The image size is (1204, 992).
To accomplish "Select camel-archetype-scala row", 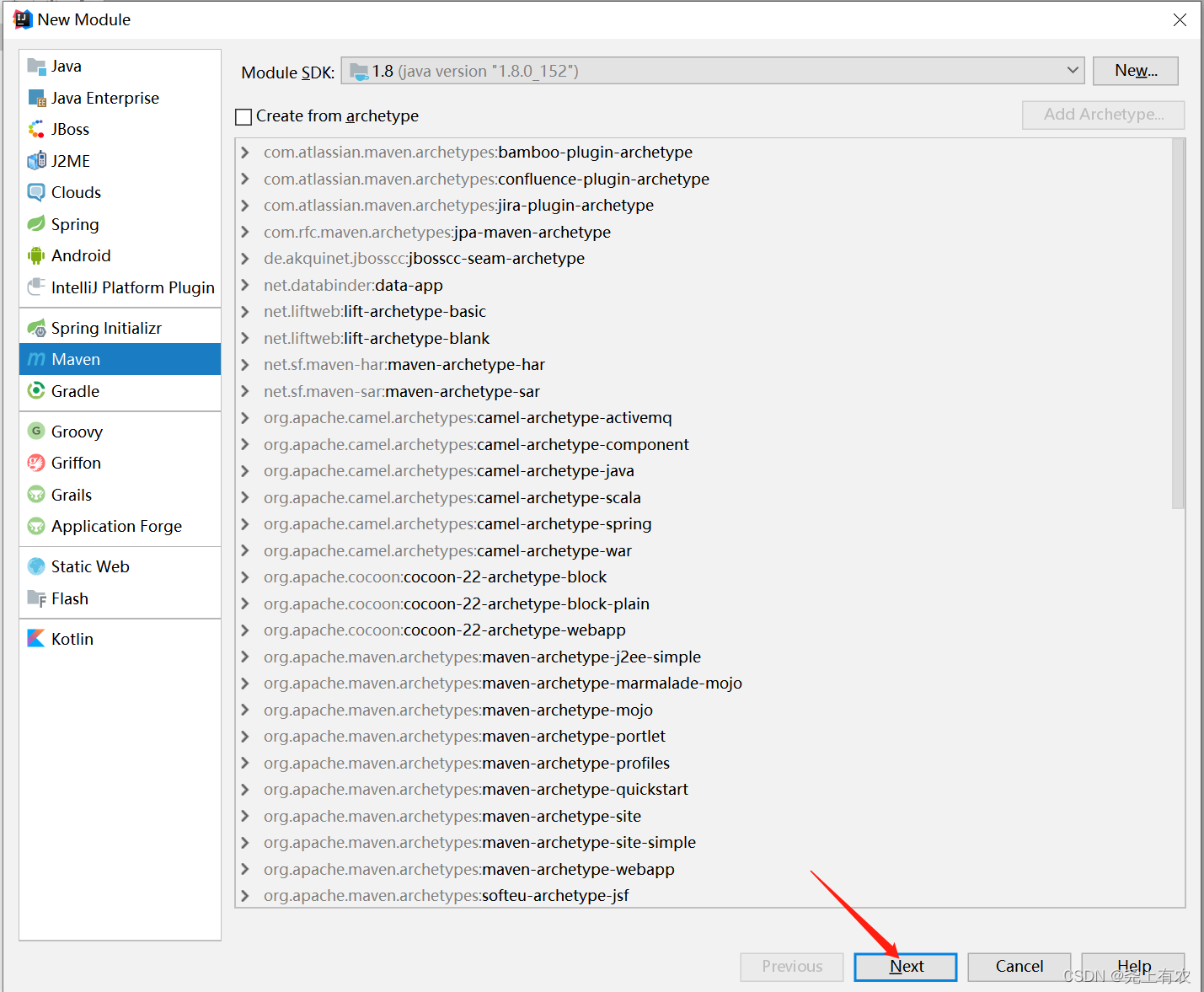I will click(x=704, y=497).
